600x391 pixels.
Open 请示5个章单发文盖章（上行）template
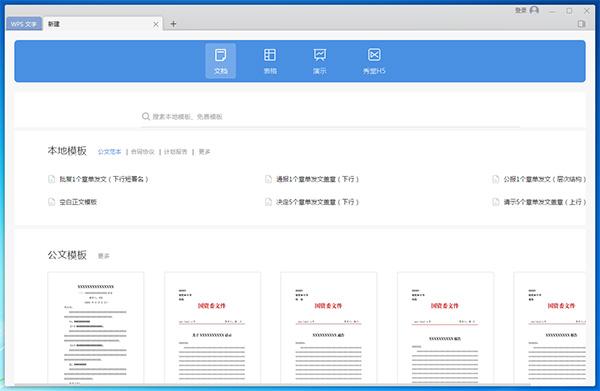(545, 202)
